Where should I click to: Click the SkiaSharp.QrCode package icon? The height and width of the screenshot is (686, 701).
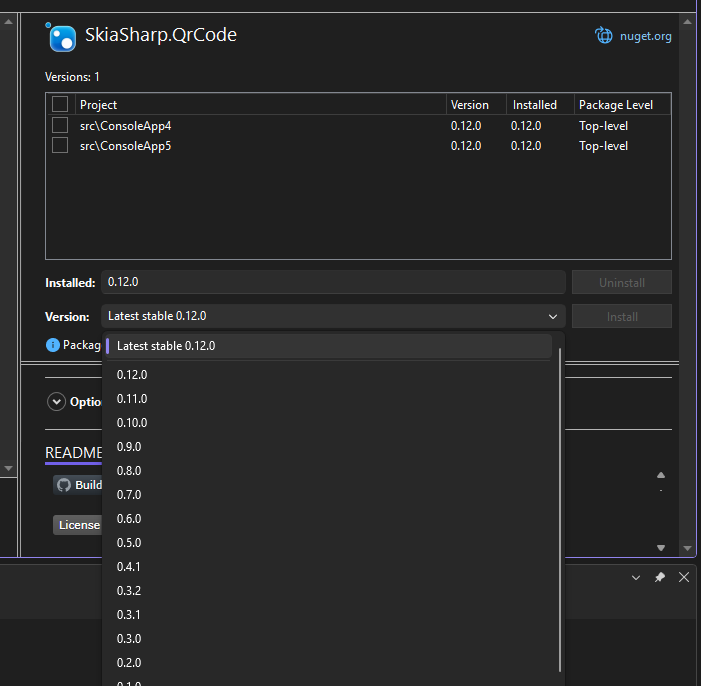tap(61, 37)
